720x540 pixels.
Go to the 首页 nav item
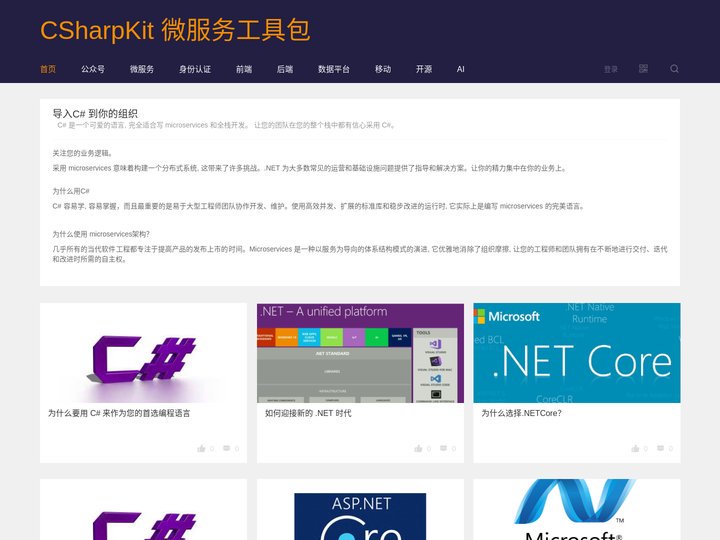tap(48, 69)
